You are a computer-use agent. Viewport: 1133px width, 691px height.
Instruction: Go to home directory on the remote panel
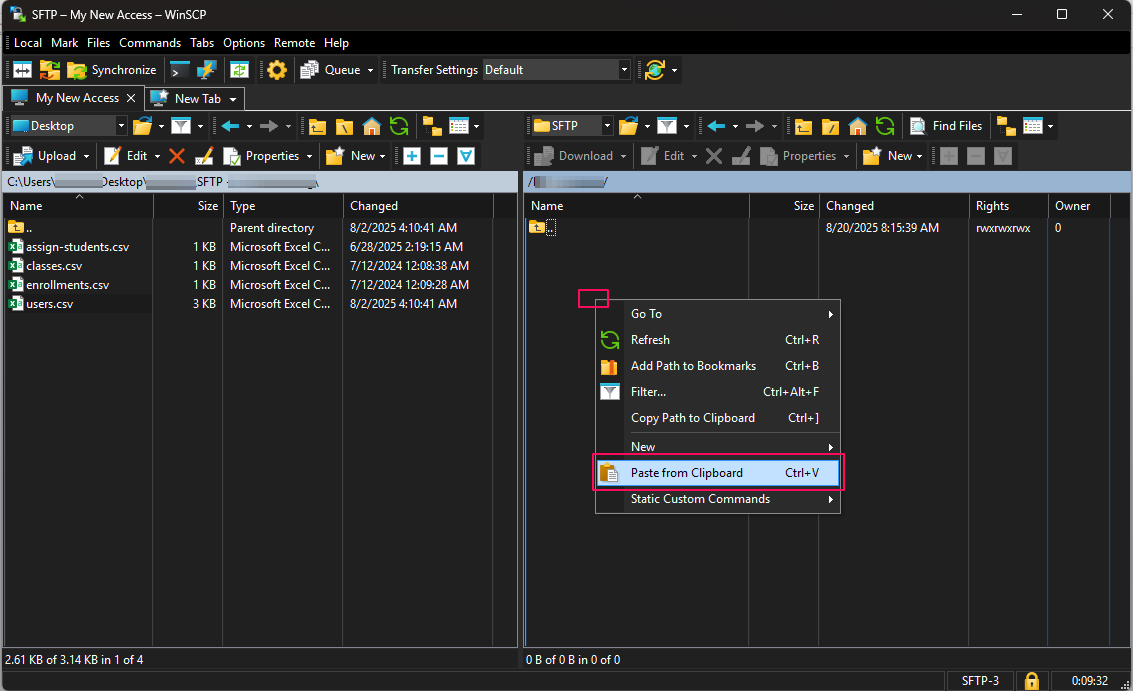(x=857, y=125)
